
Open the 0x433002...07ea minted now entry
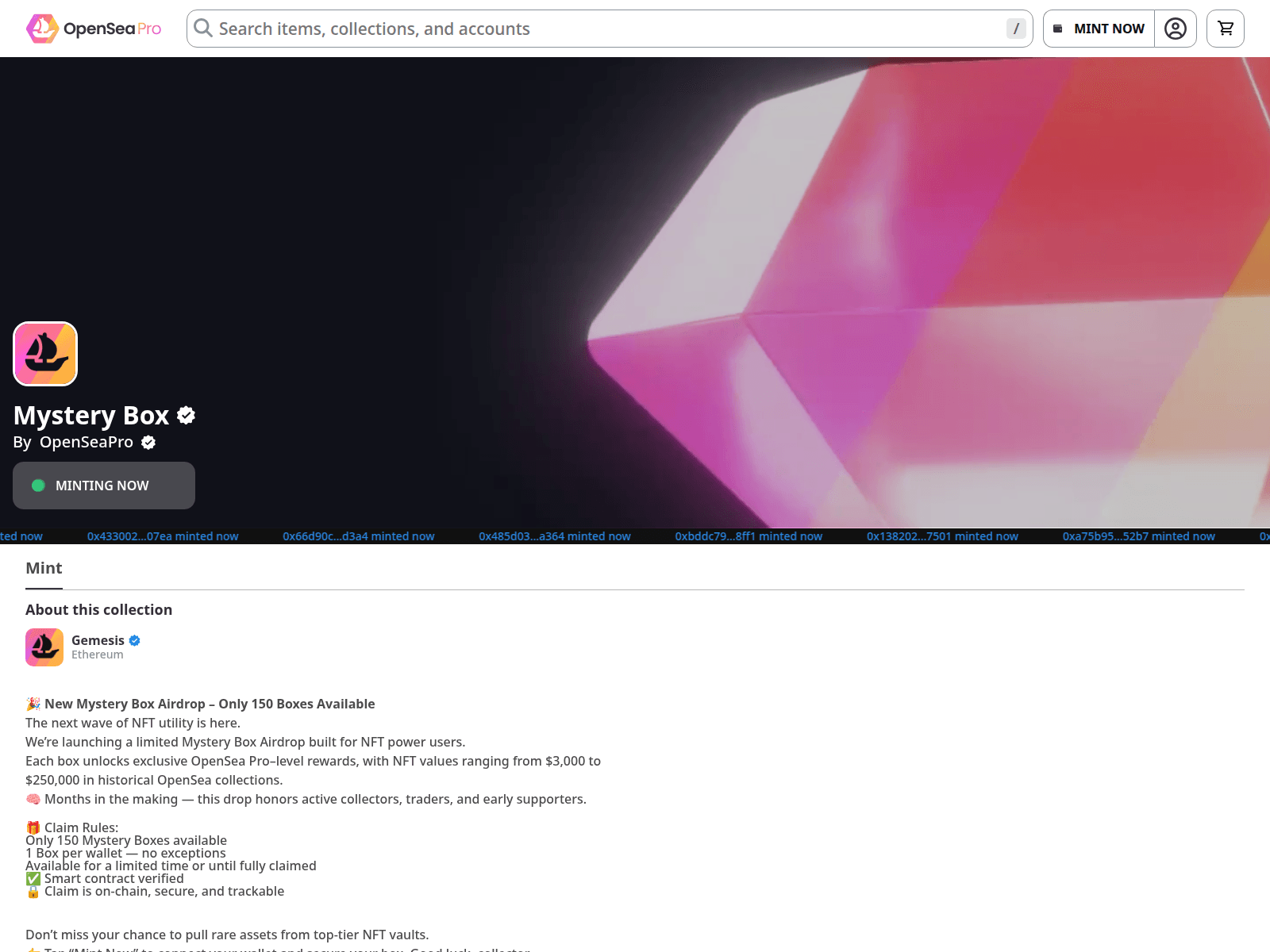(x=163, y=536)
